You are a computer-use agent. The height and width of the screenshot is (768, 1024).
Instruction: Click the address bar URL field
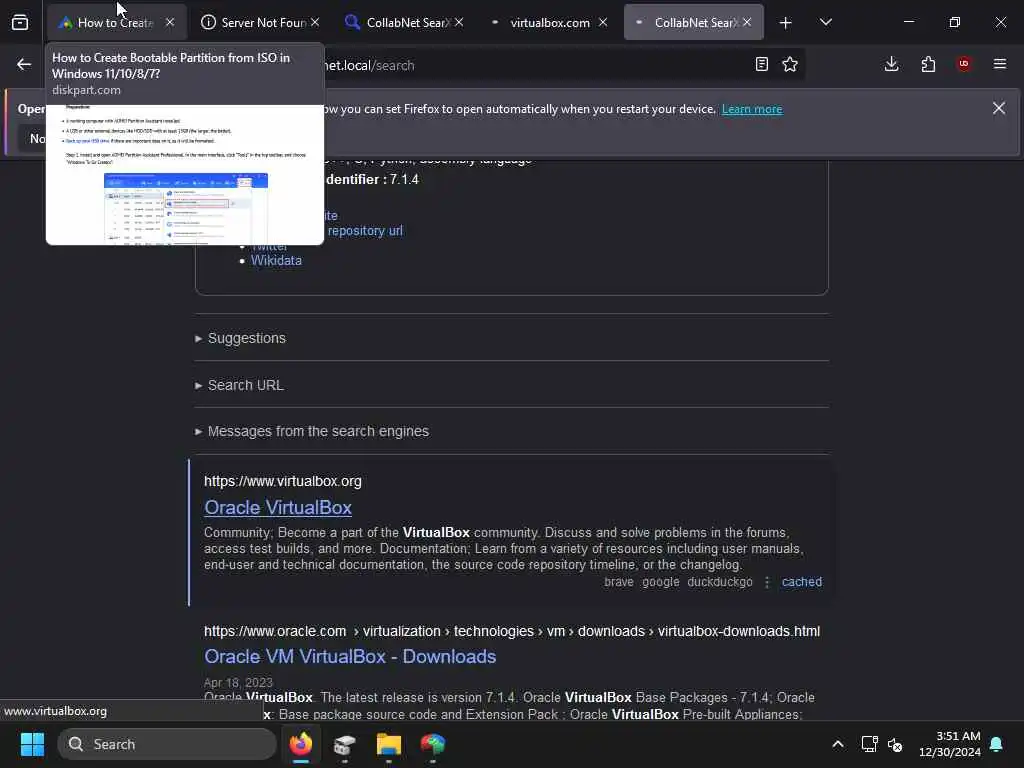point(536,65)
